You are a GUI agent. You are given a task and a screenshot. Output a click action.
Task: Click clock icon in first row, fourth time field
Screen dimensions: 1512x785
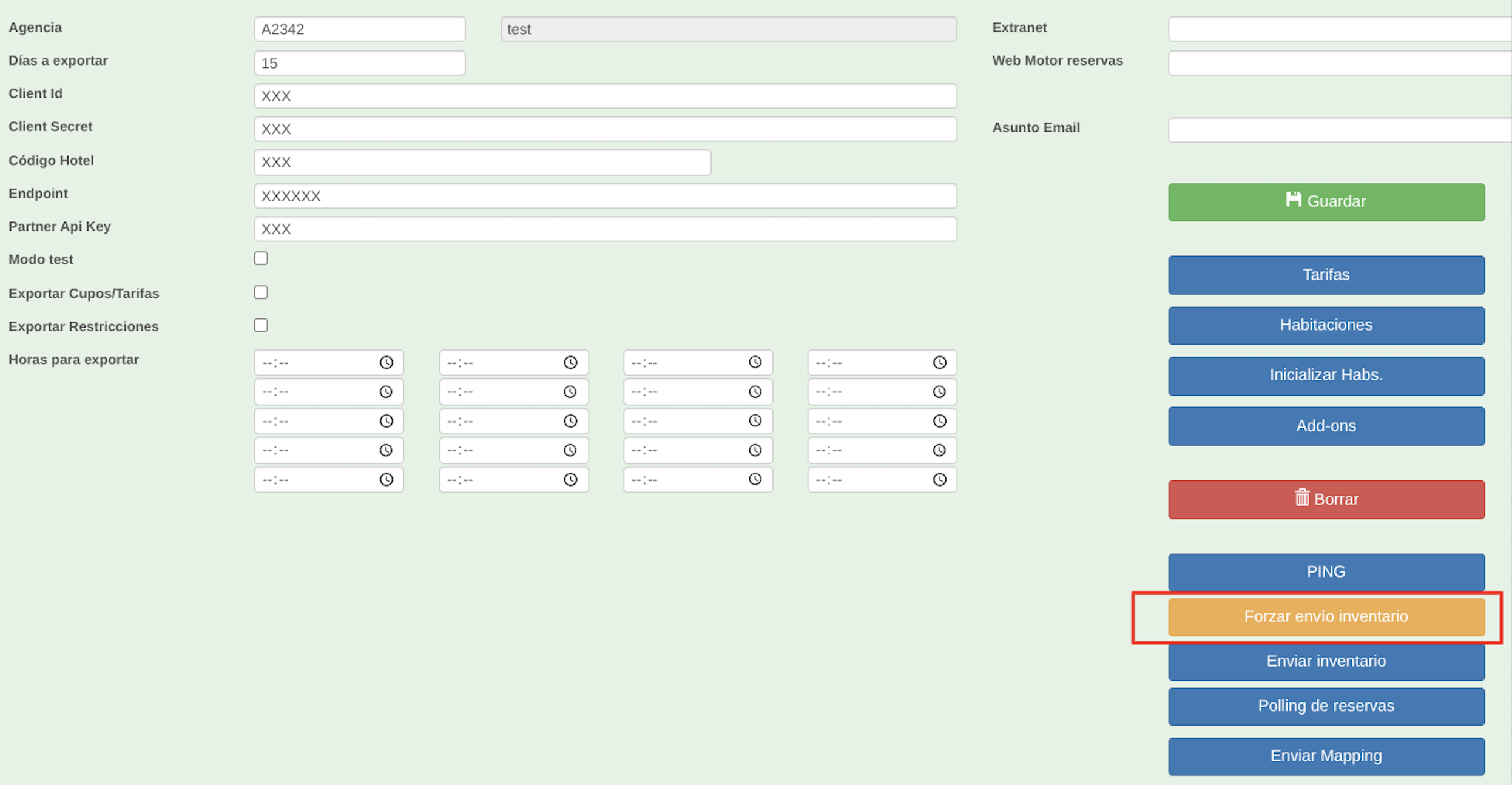(x=939, y=362)
